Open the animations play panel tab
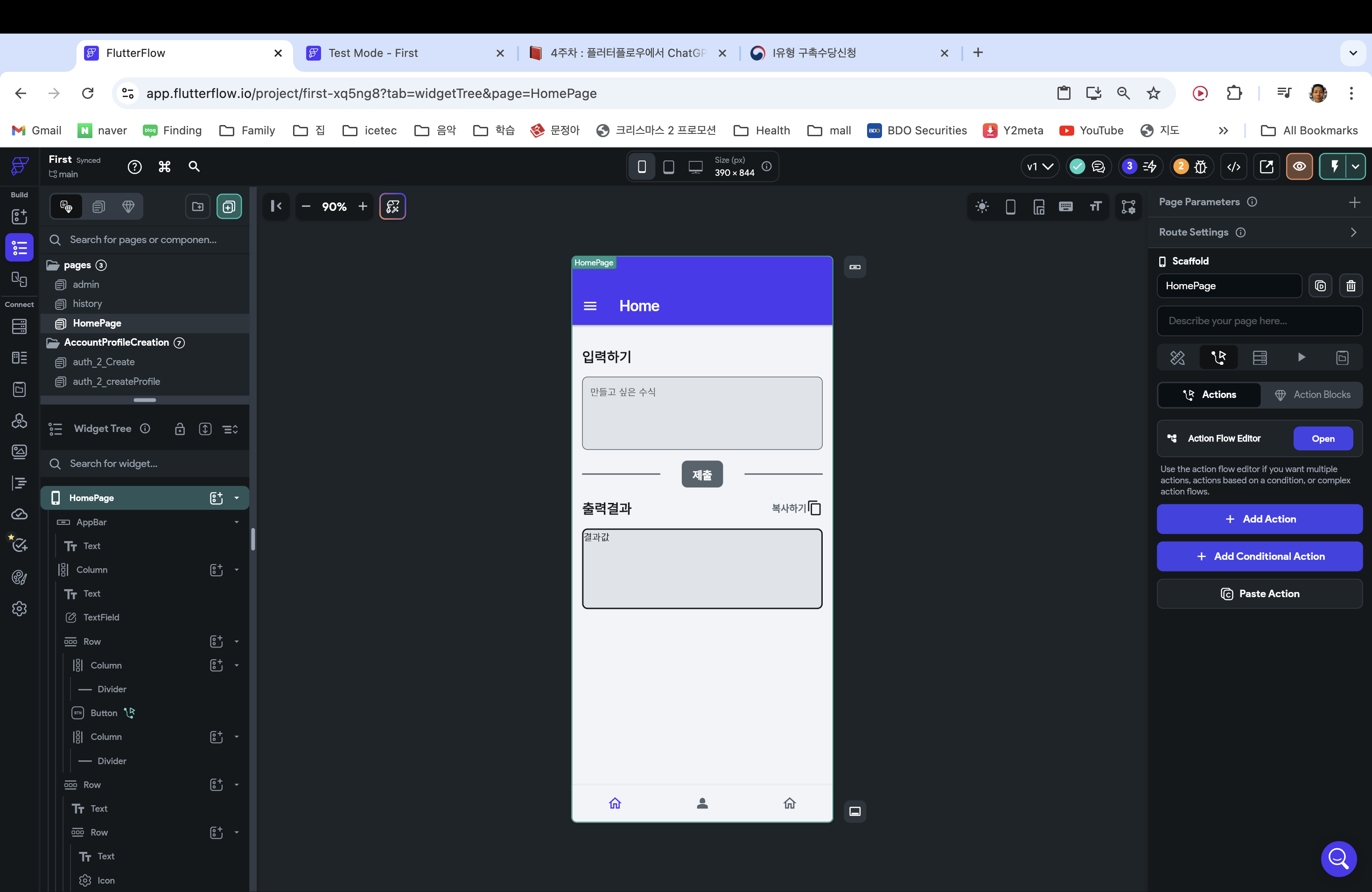 point(1301,358)
